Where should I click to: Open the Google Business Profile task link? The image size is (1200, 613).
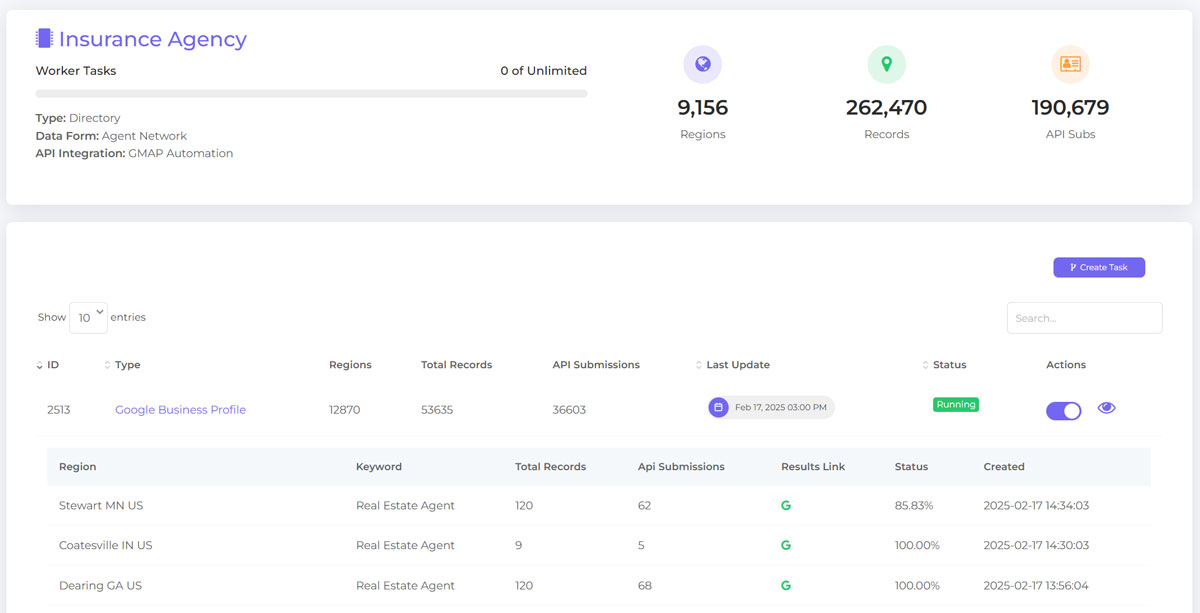tap(180, 409)
